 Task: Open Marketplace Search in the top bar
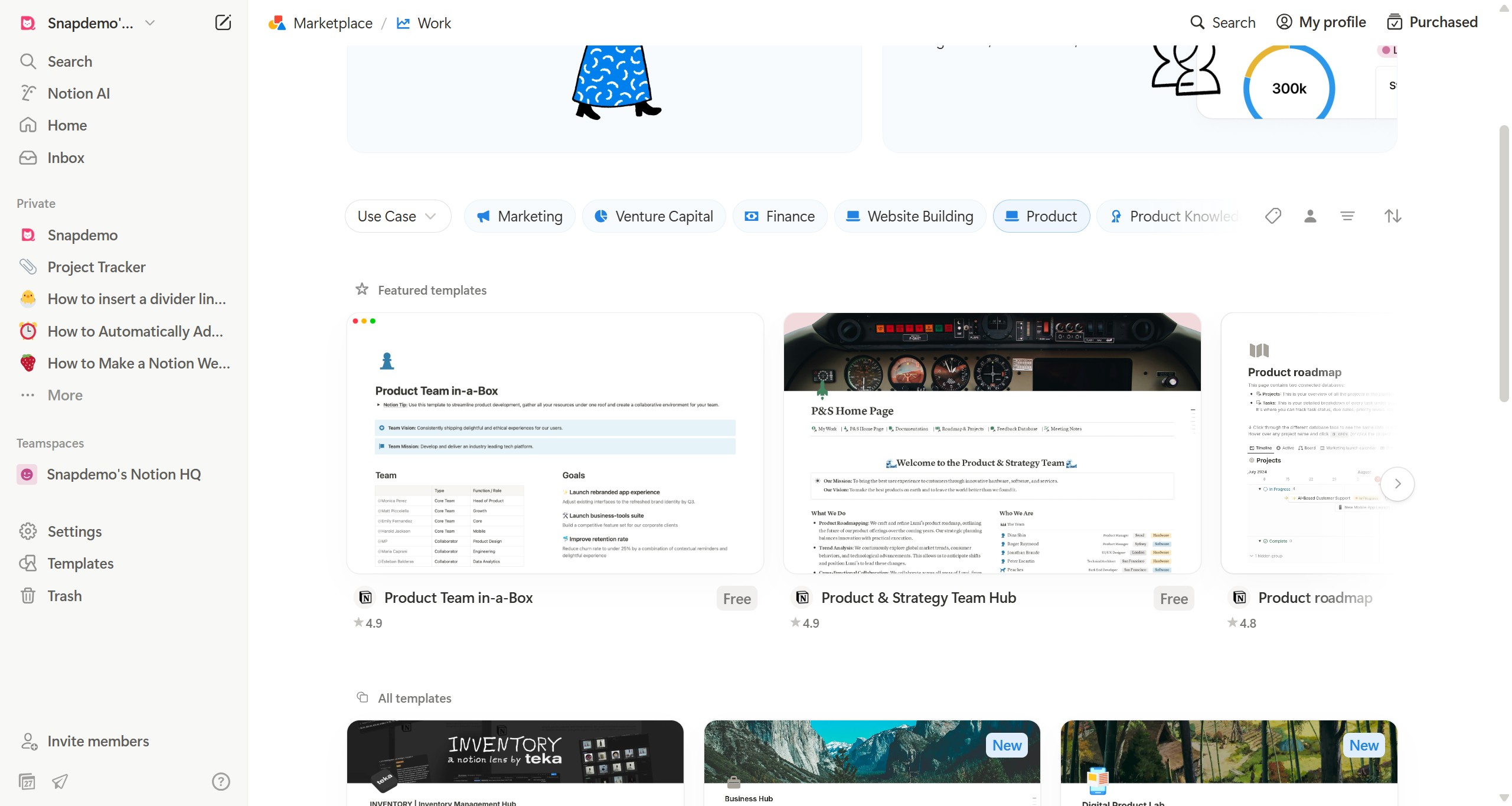1223,22
